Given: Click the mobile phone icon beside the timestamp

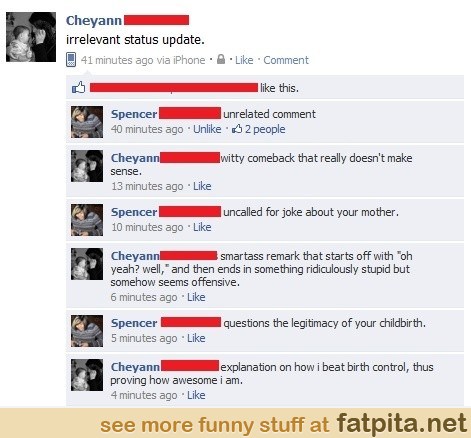Looking at the screenshot, I should coord(71,60).
